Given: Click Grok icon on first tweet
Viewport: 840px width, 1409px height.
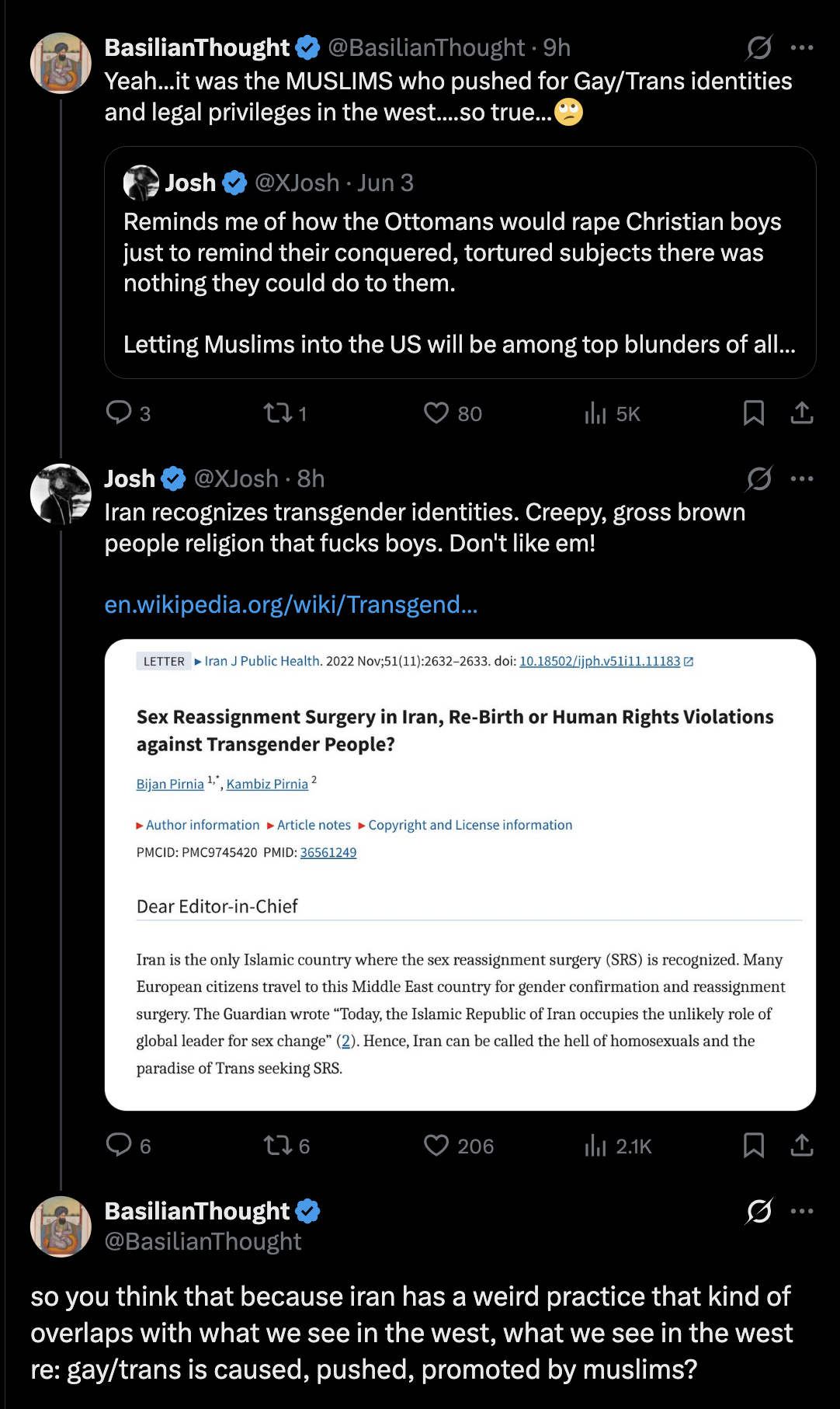Looking at the screenshot, I should [759, 47].
